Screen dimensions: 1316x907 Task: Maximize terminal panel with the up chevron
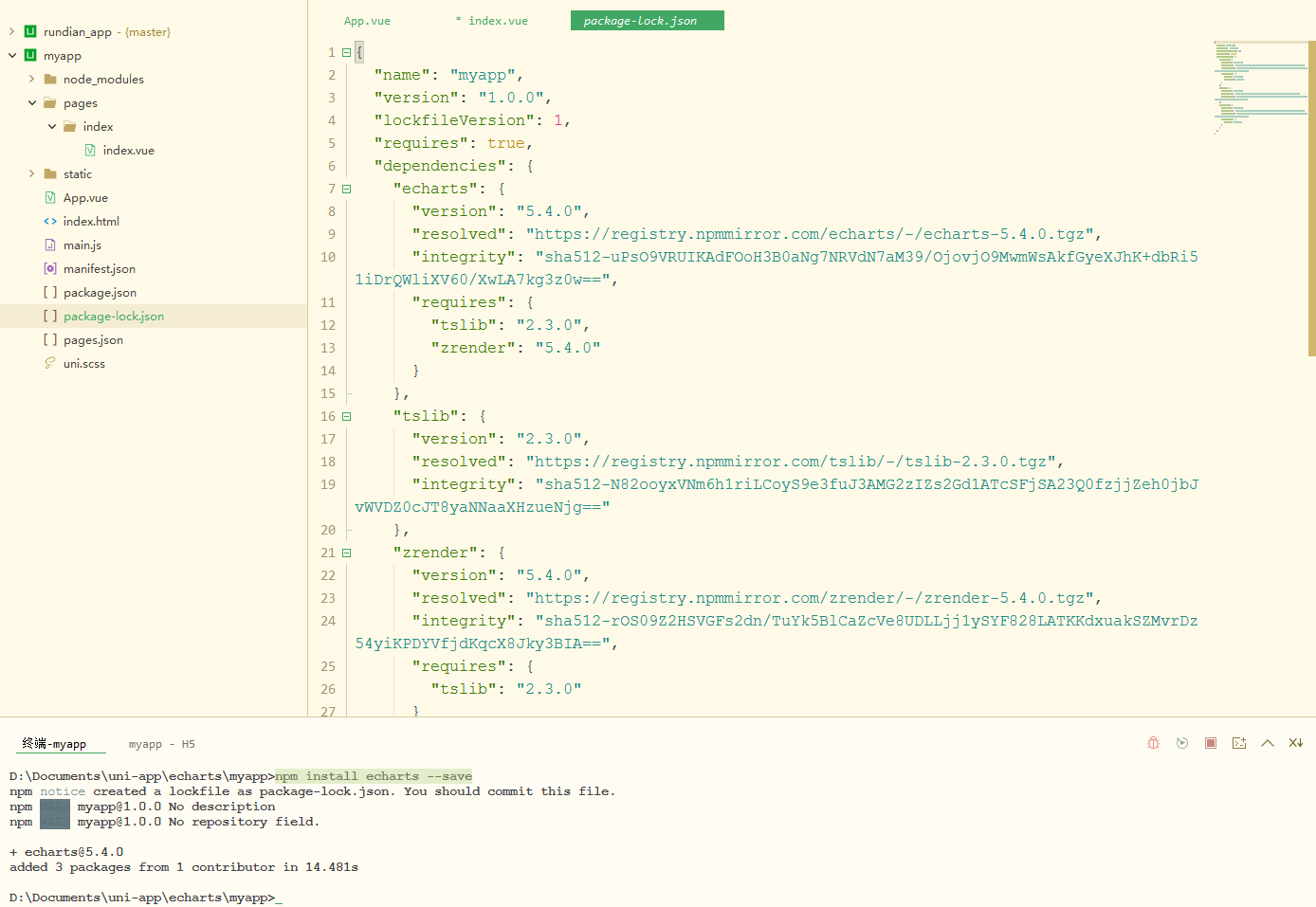coord(1268,743)
